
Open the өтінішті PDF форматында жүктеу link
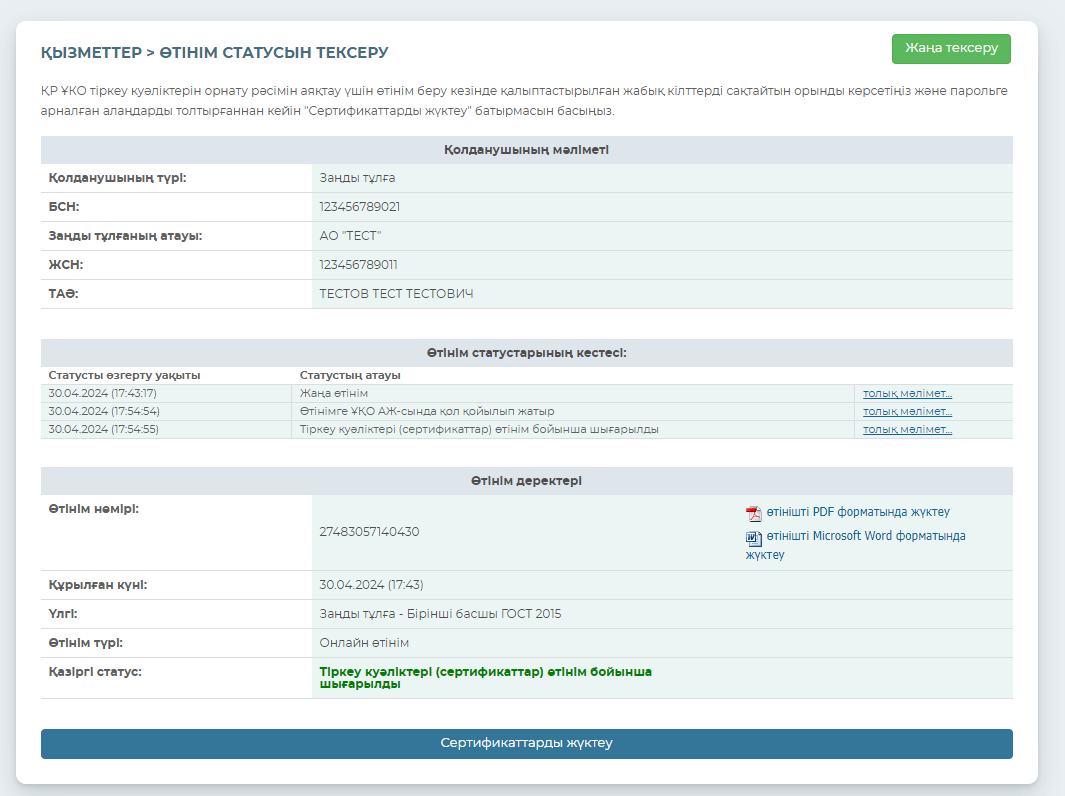pyautogui.click(x=857, y=512)
